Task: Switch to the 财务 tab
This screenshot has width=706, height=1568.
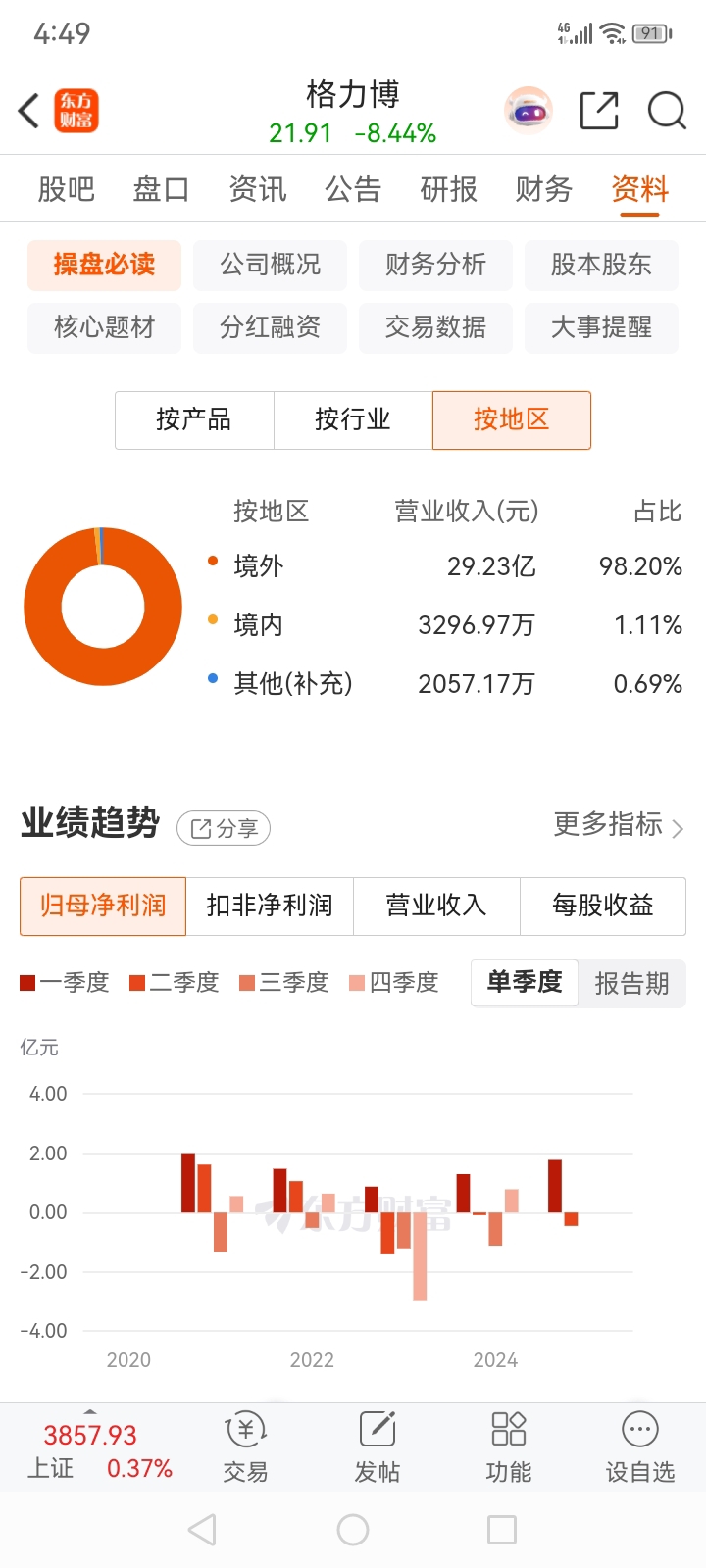Action: (544, 188)
